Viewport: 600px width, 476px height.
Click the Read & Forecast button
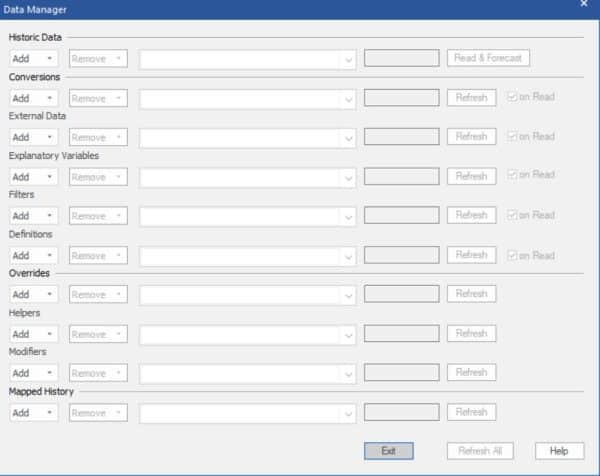tap(488, 58)
